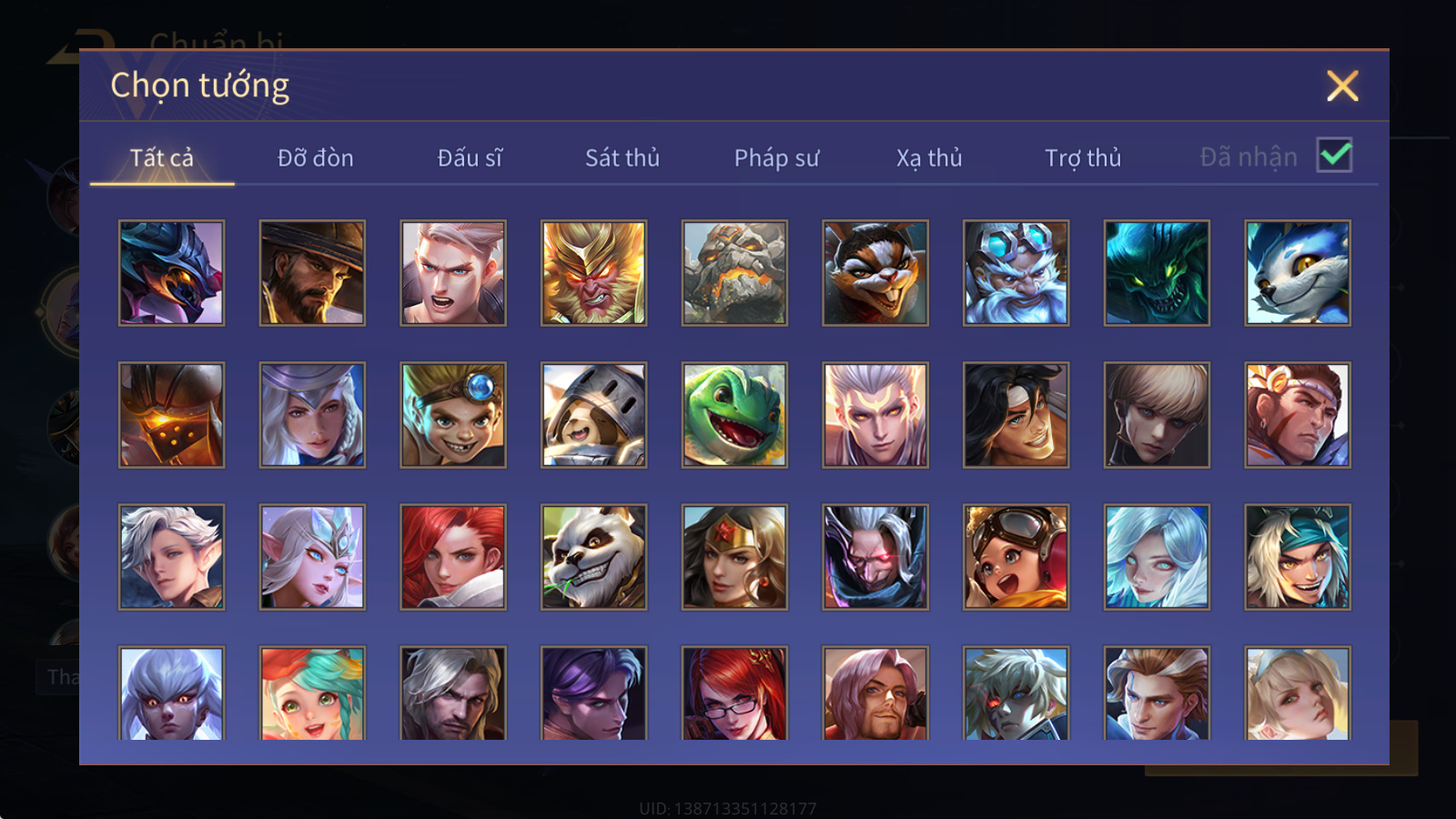Select the goggles pilot girl hero
Viewport: 1456px width, 819px height.
(x=1016, y=557)
